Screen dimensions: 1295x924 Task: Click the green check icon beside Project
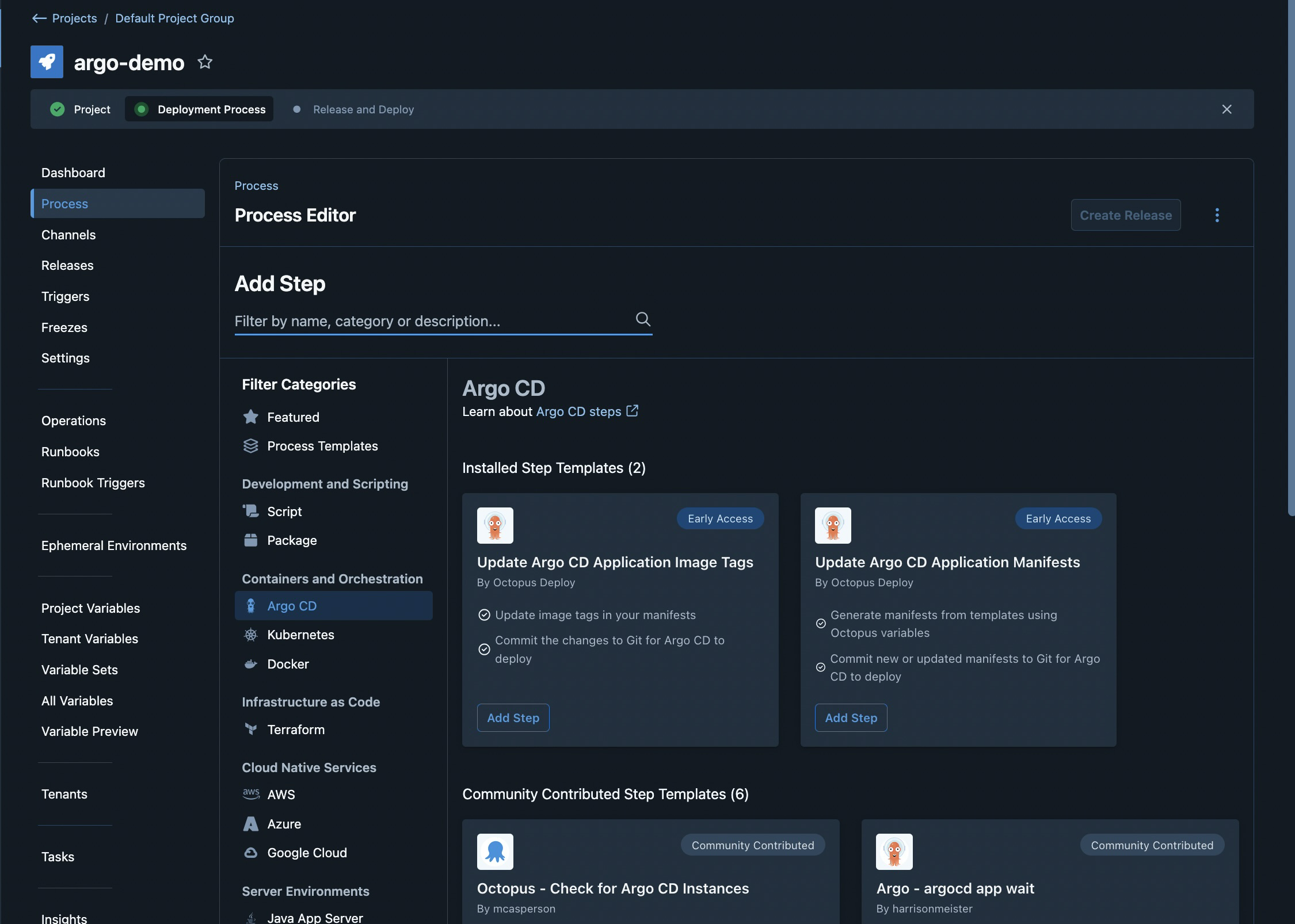click(58, 109)
